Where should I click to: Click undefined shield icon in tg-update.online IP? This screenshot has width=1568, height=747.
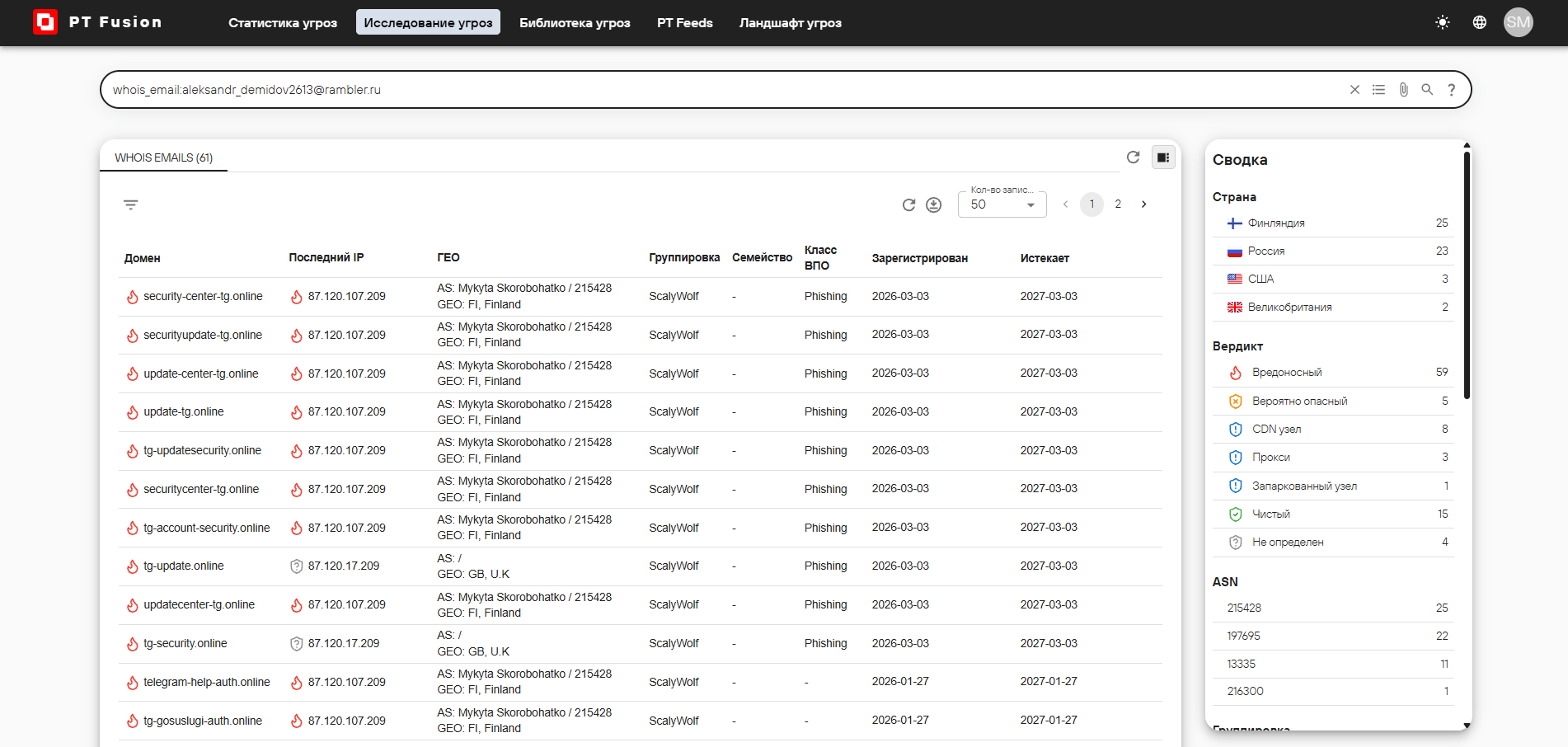coord(297,566)
